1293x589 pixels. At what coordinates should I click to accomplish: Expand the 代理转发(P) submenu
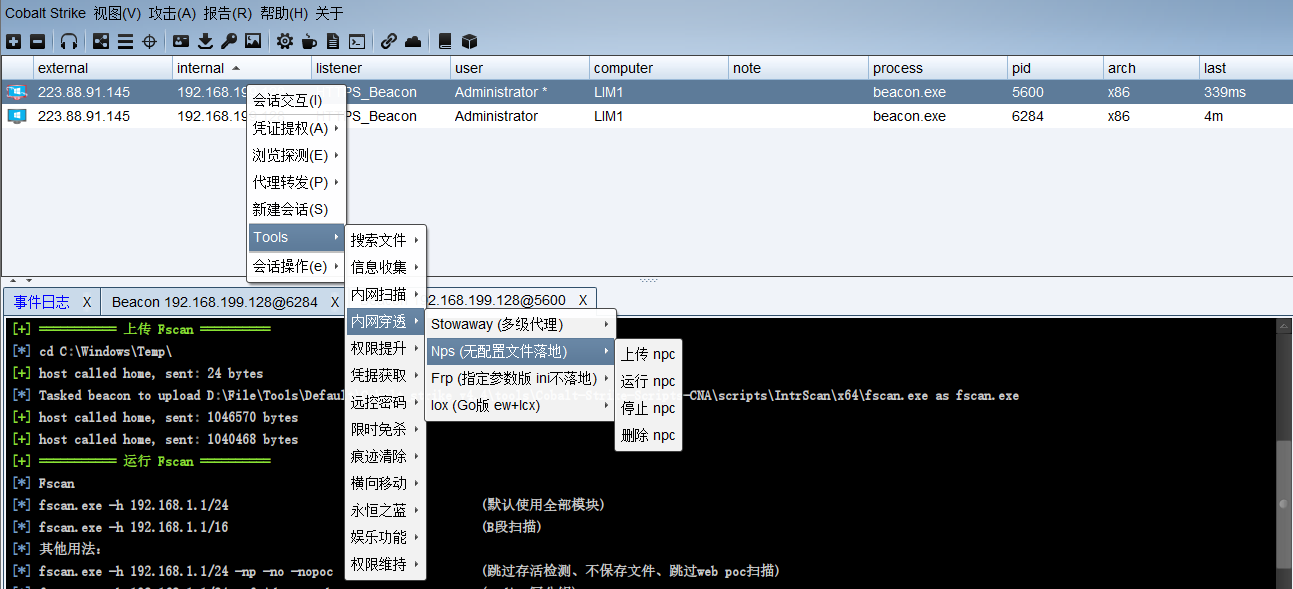pos(296,182)
